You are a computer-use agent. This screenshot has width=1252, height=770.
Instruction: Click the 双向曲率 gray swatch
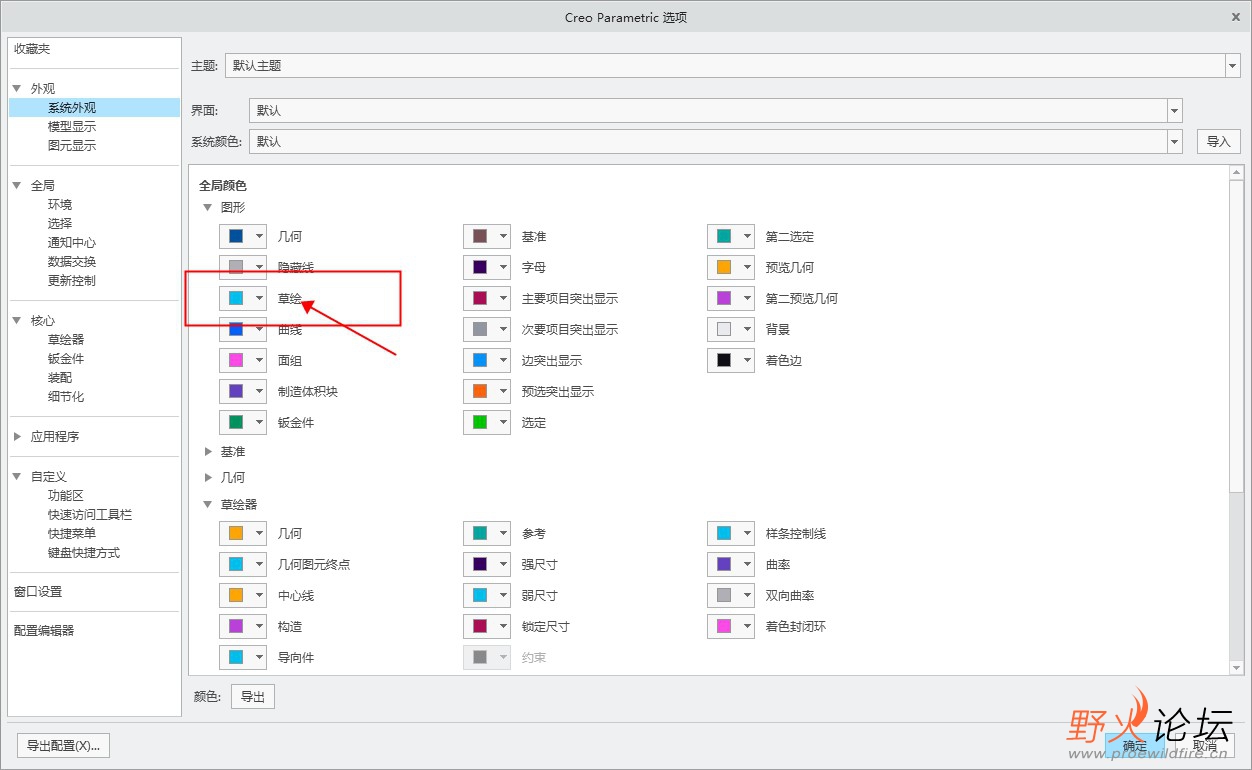click(x=724, y=595)
